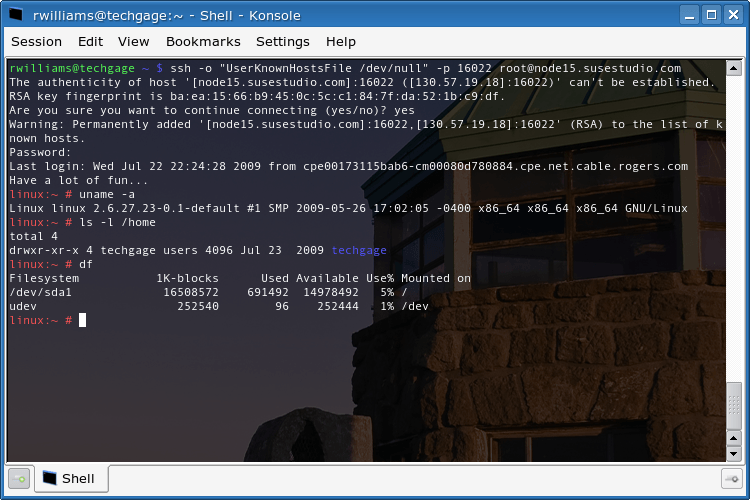Click the new session button beside Shell tab
The width and height of the screenshot is (750, 500).
tap(19, 478)
